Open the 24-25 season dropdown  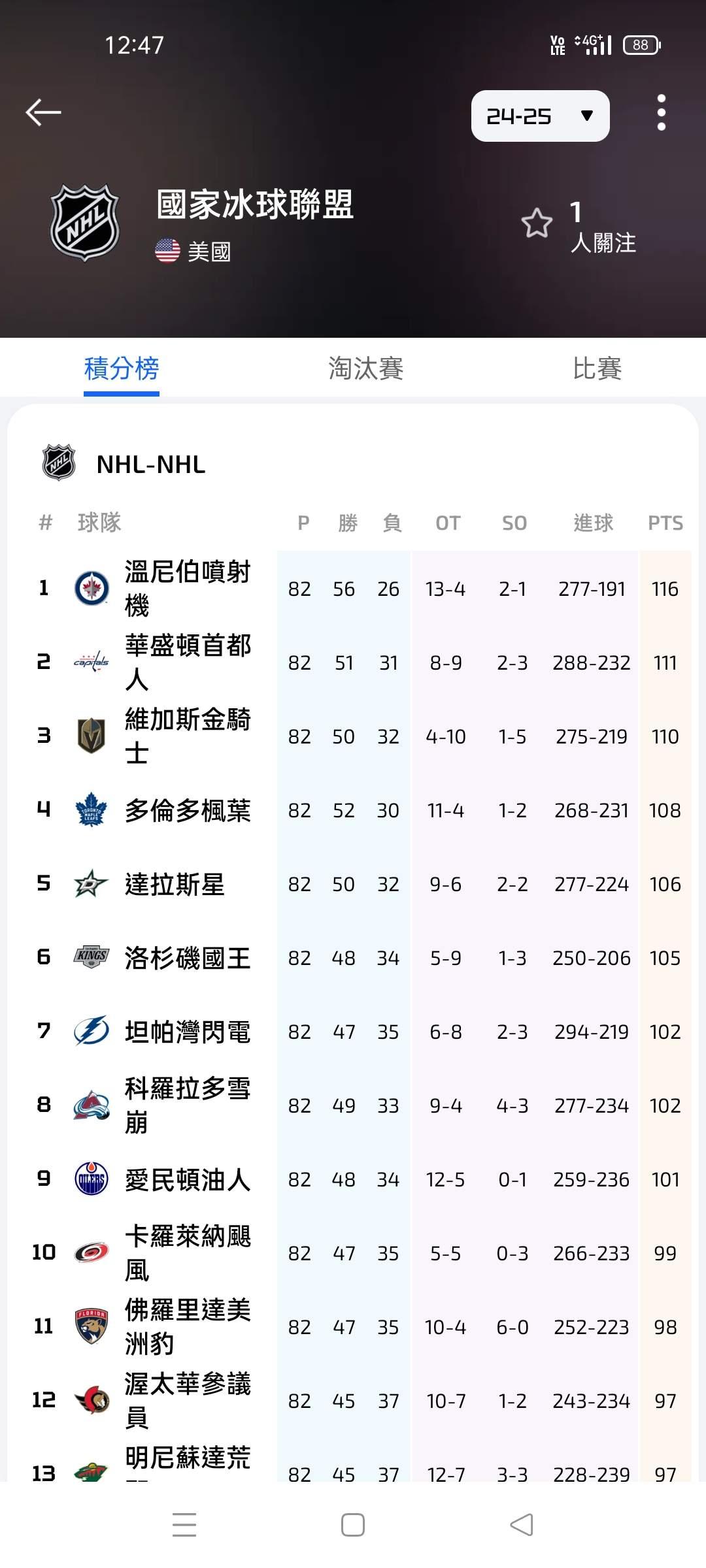540,116
